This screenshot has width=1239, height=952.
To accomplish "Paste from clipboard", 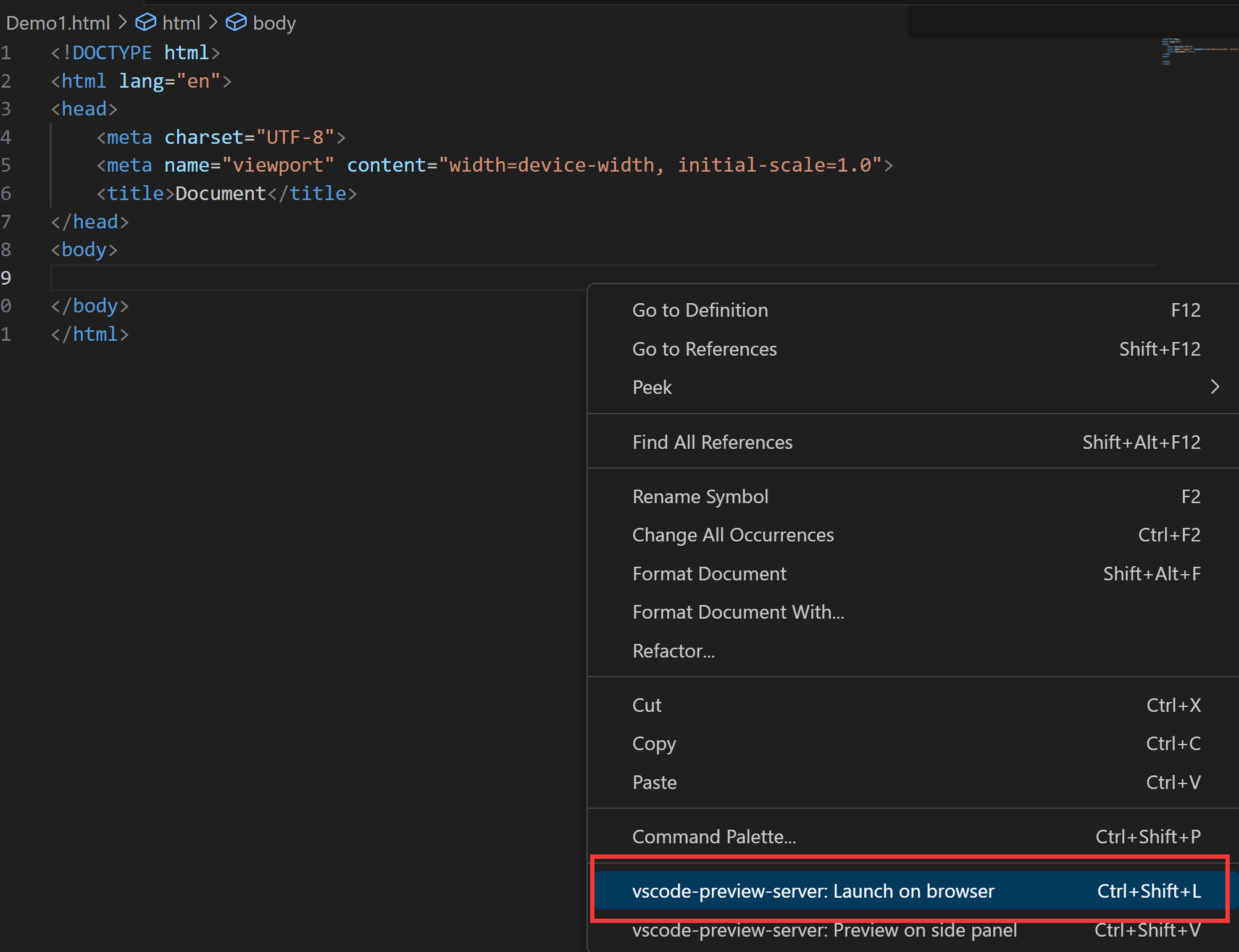I will pos(654,782).
